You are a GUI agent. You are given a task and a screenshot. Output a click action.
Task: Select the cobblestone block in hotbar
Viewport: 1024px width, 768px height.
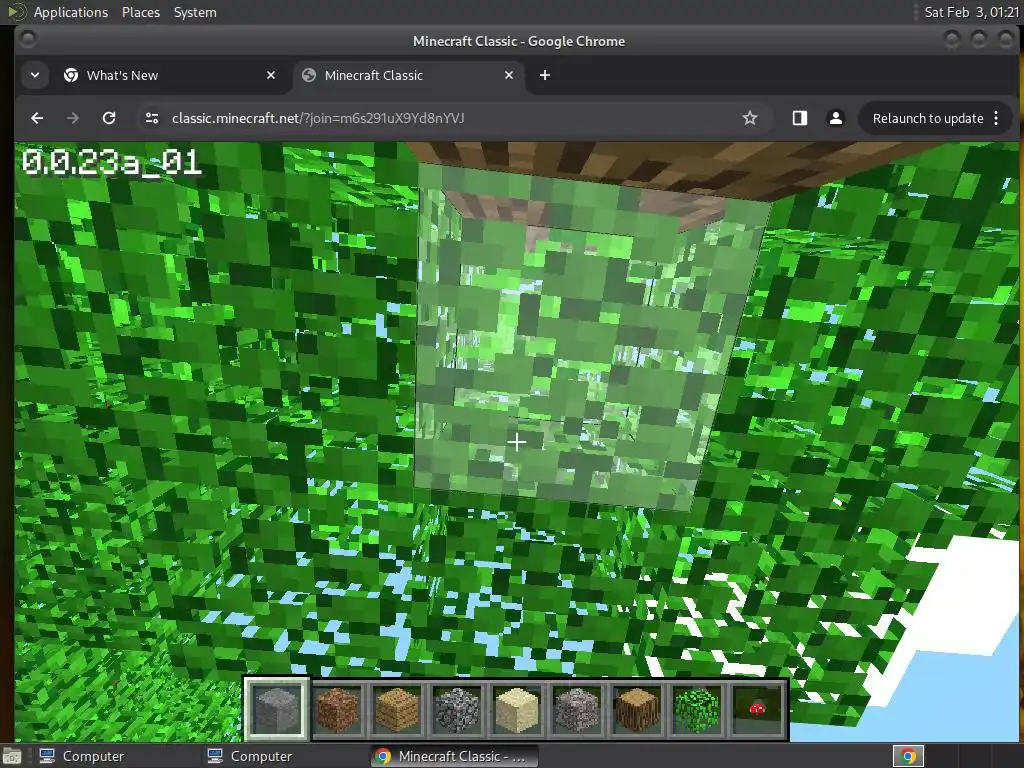pyautogui.click(x=457, y=709)
